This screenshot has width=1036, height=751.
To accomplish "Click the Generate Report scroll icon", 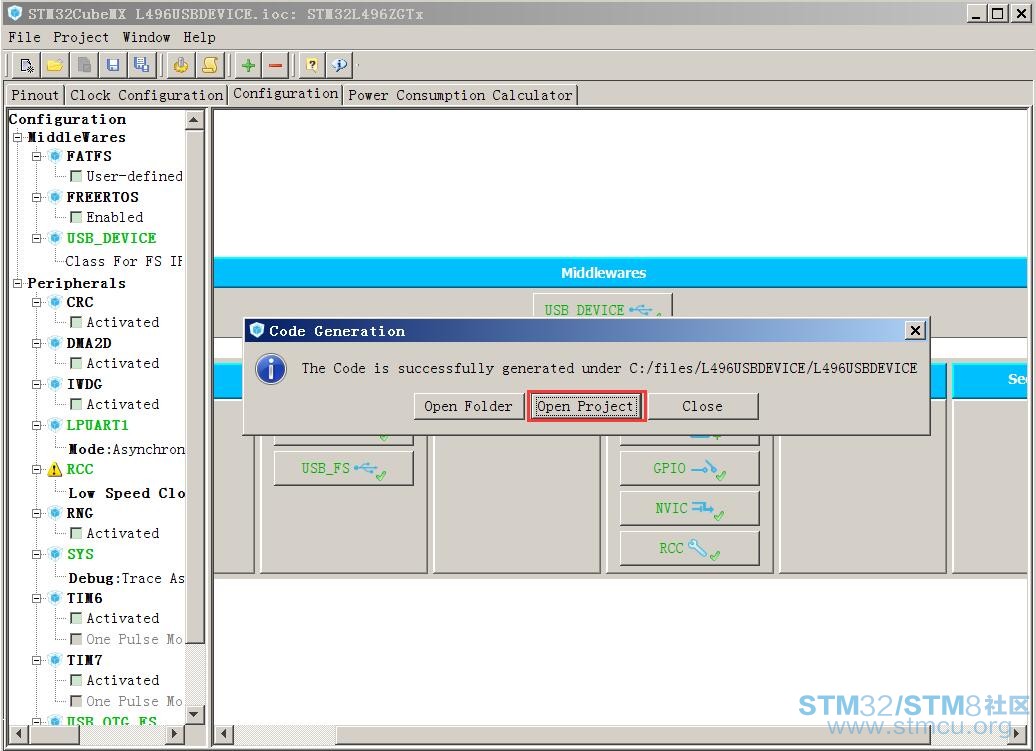I will click(209, 65).
